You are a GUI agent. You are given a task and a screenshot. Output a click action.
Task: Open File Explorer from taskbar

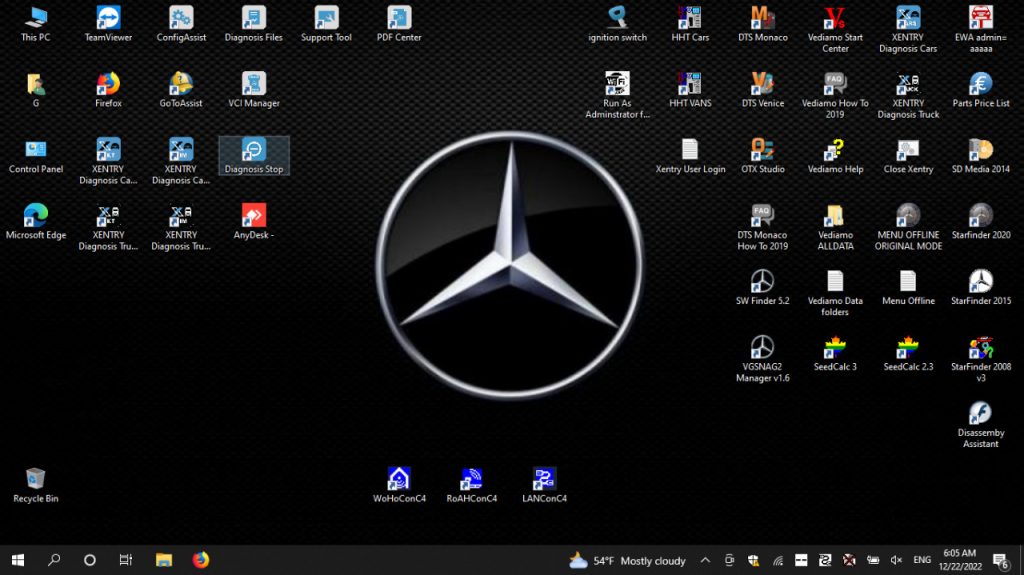coord(163,560)
